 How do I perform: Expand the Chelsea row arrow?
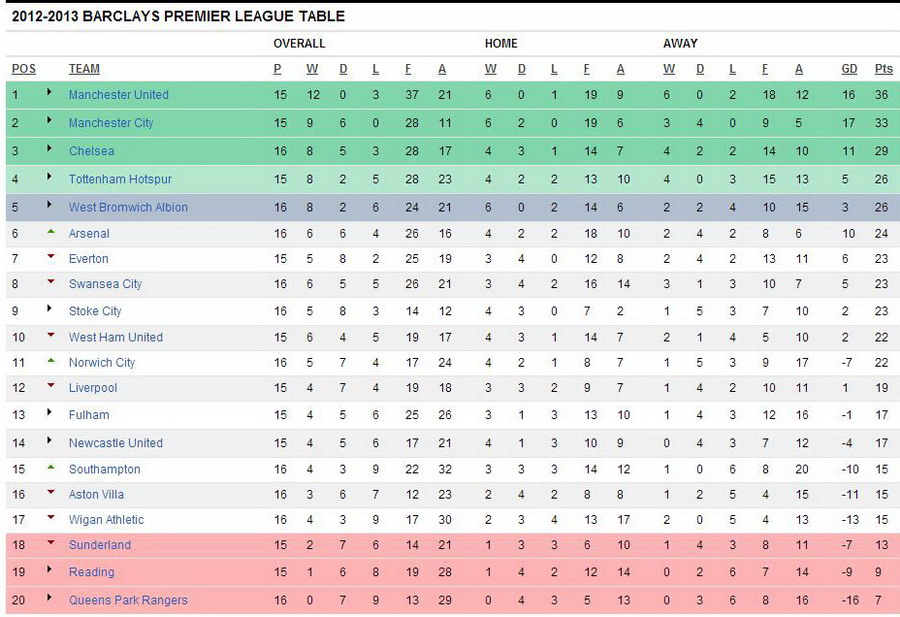pos(49,148)
